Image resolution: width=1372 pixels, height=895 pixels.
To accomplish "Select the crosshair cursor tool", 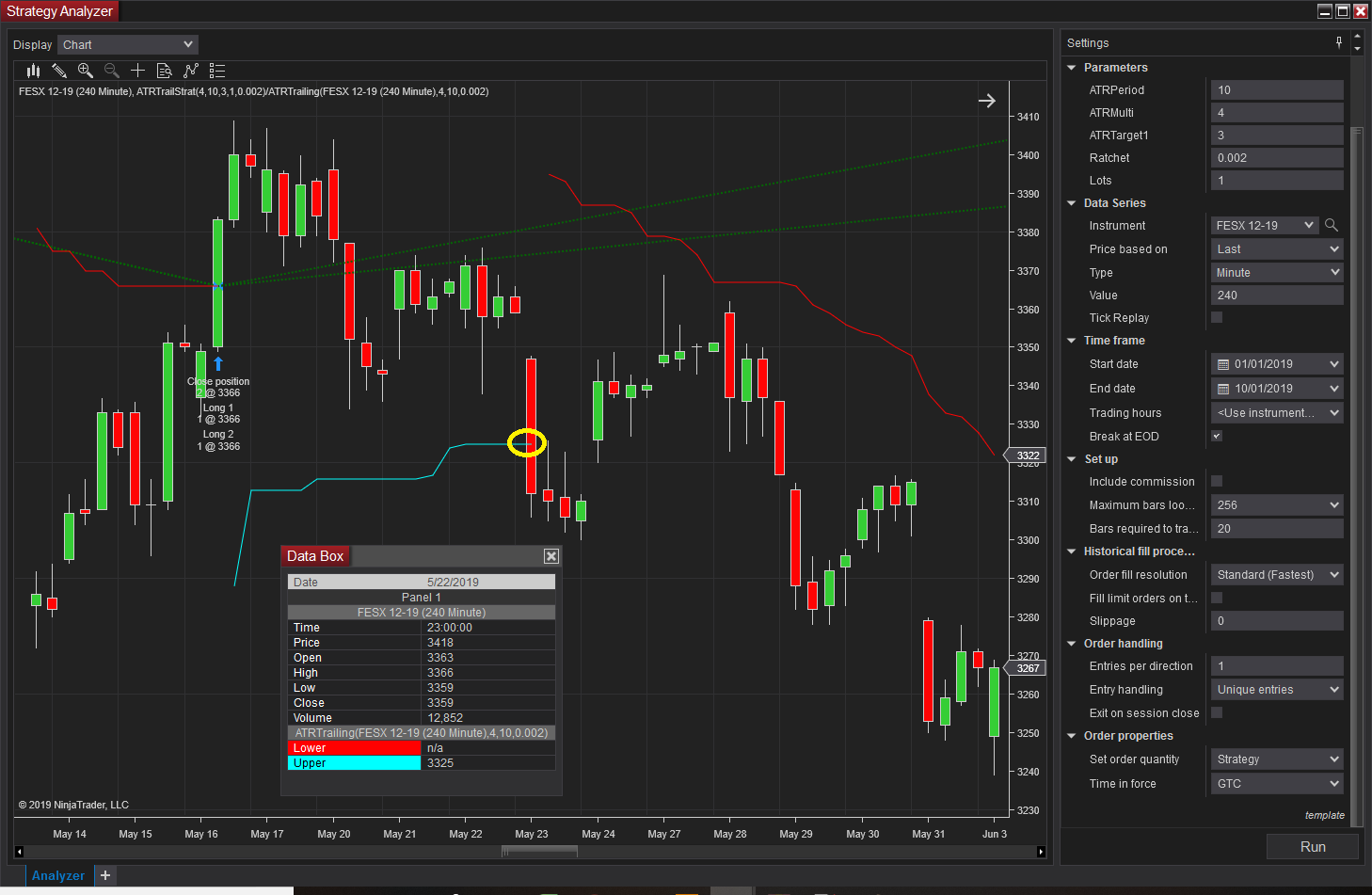I will click(137, 71).
